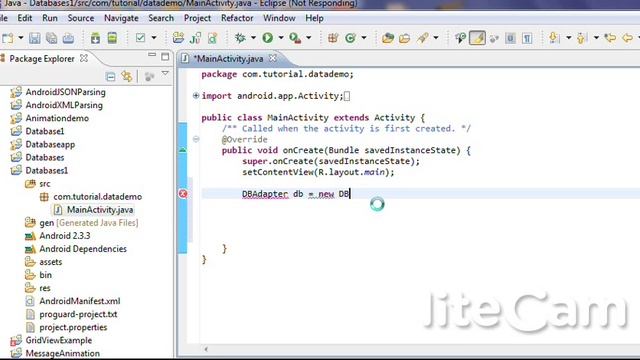Click the editor horizontal scrollbar left arrow
This screenshot has height=360, width=640.
[x=206, y=349]
